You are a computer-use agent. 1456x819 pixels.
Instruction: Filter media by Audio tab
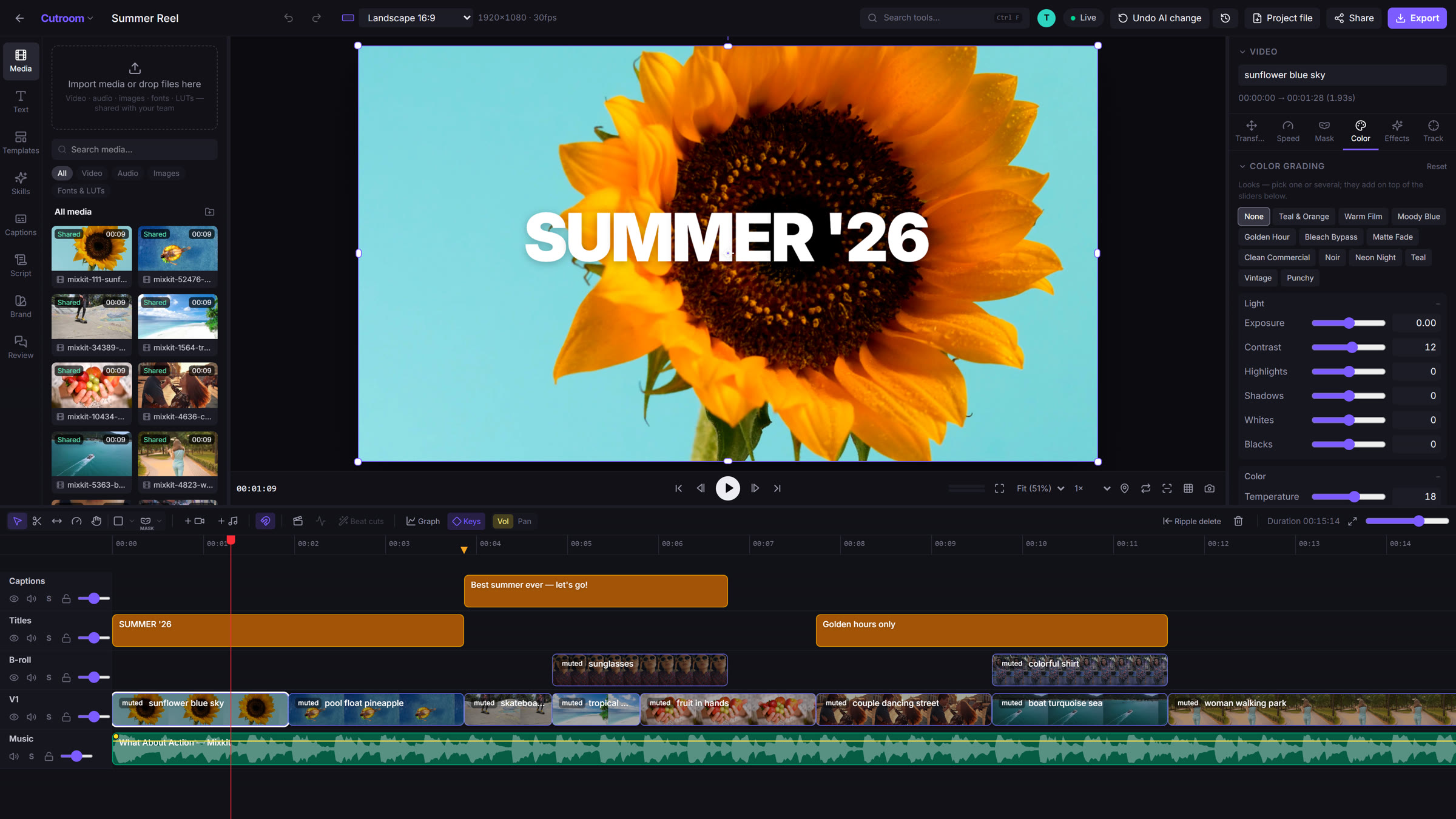(127, 174)
